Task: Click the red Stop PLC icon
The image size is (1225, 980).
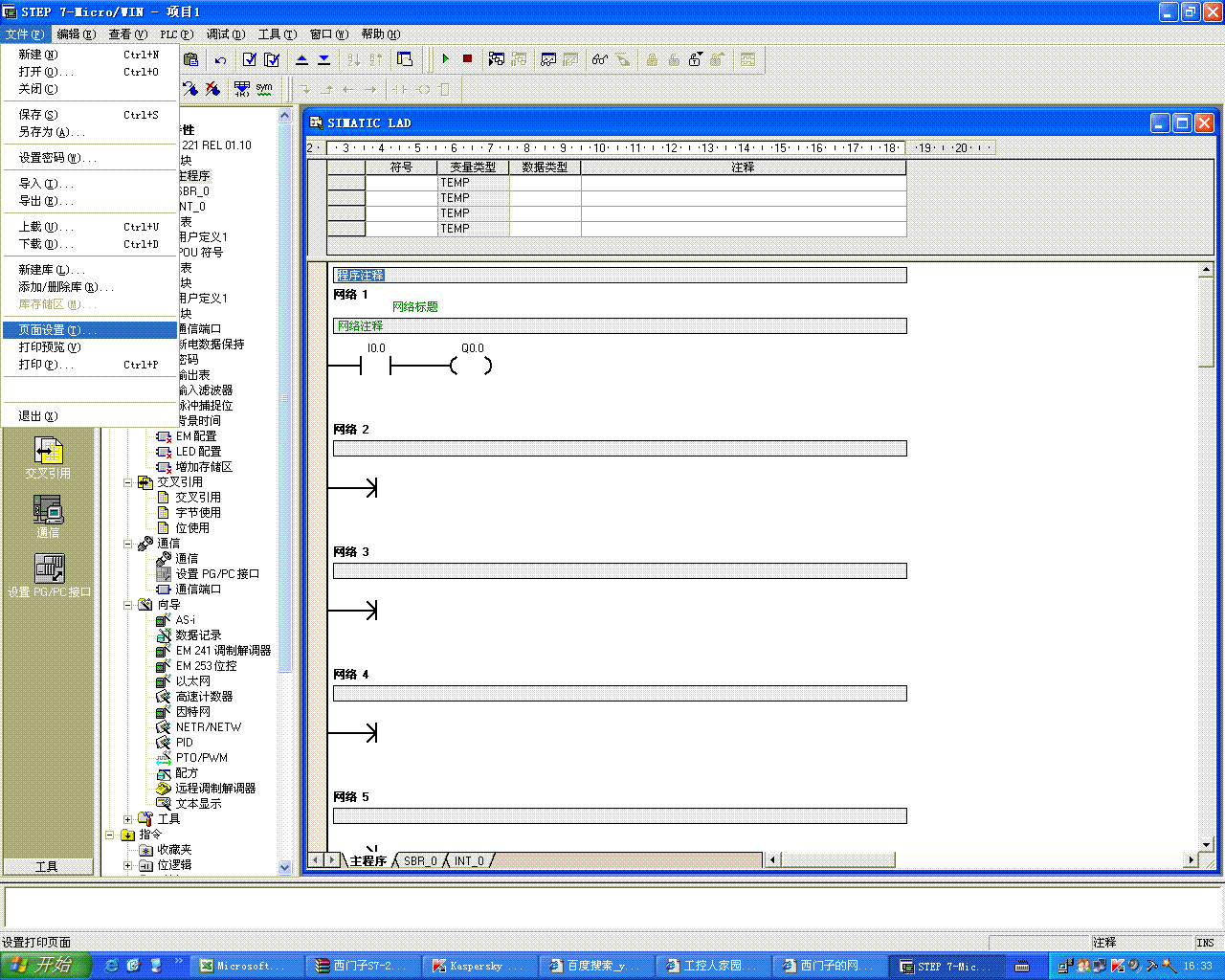Action: (x=467, y=59)
